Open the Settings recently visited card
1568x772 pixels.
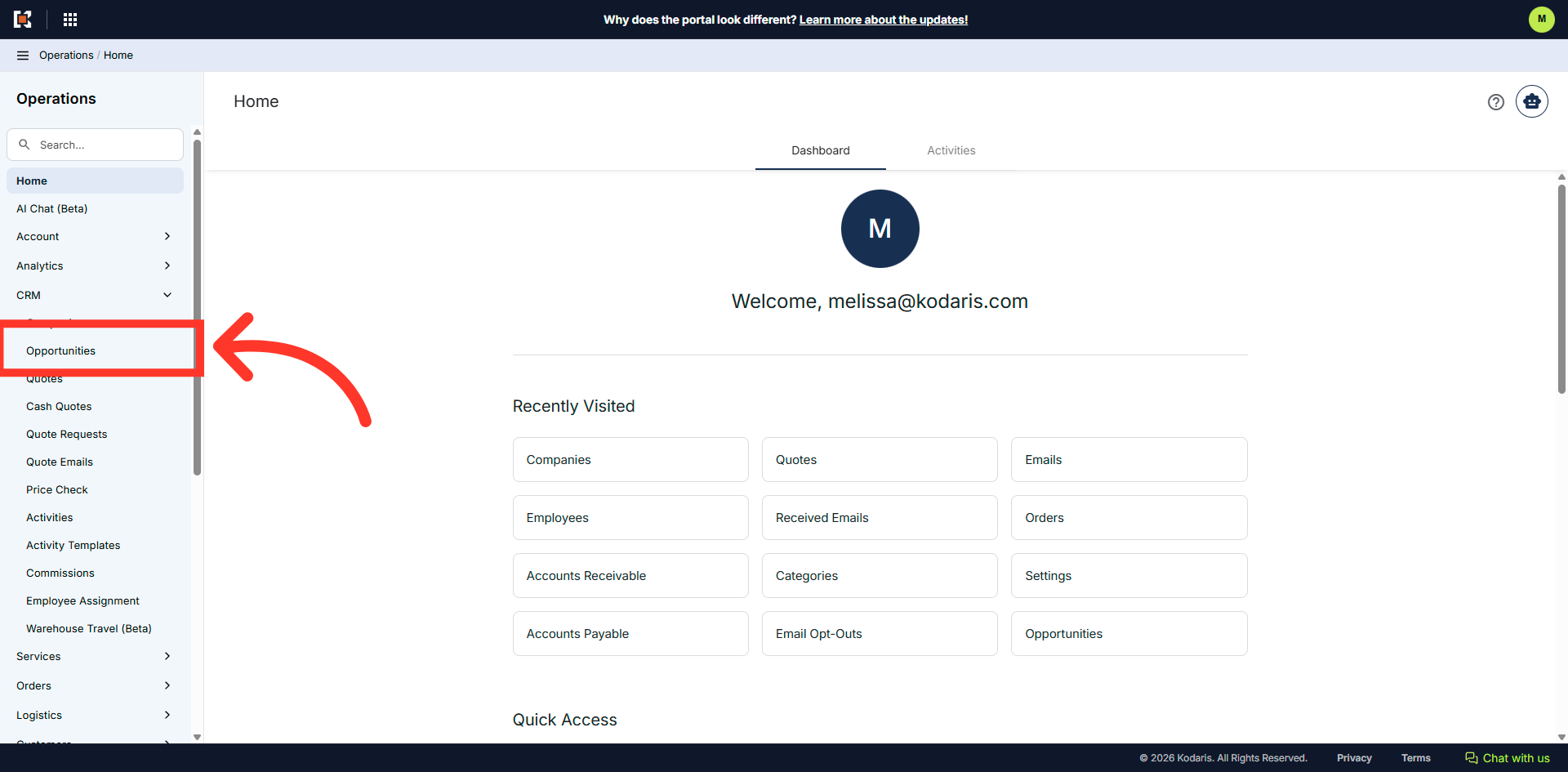(1129, 576)
